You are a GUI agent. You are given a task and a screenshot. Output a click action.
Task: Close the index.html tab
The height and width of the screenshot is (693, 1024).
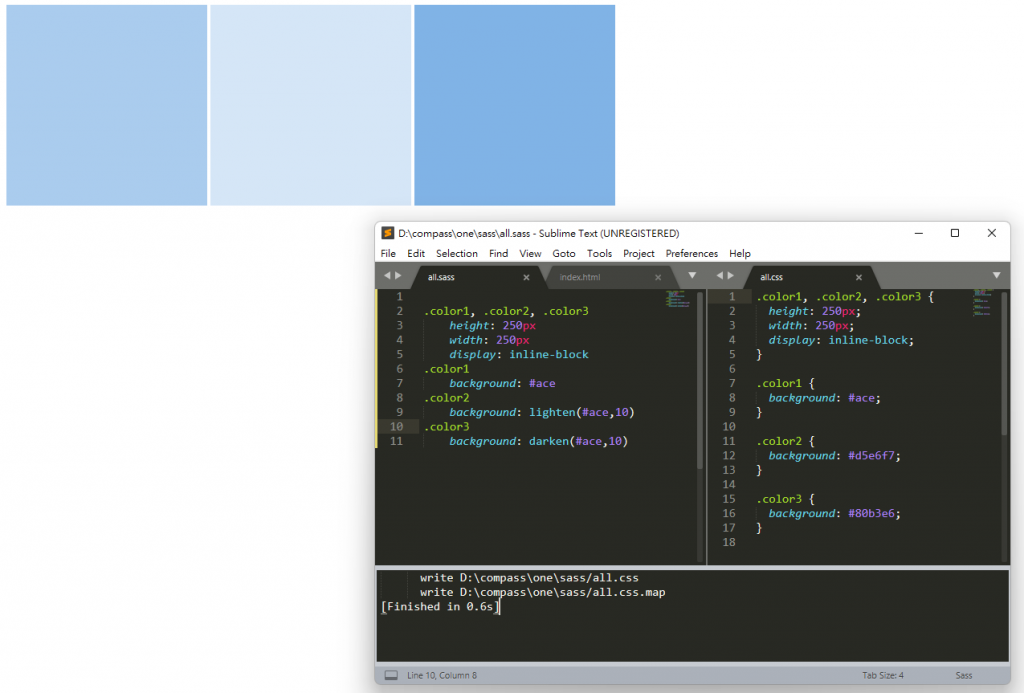point(658,278)
